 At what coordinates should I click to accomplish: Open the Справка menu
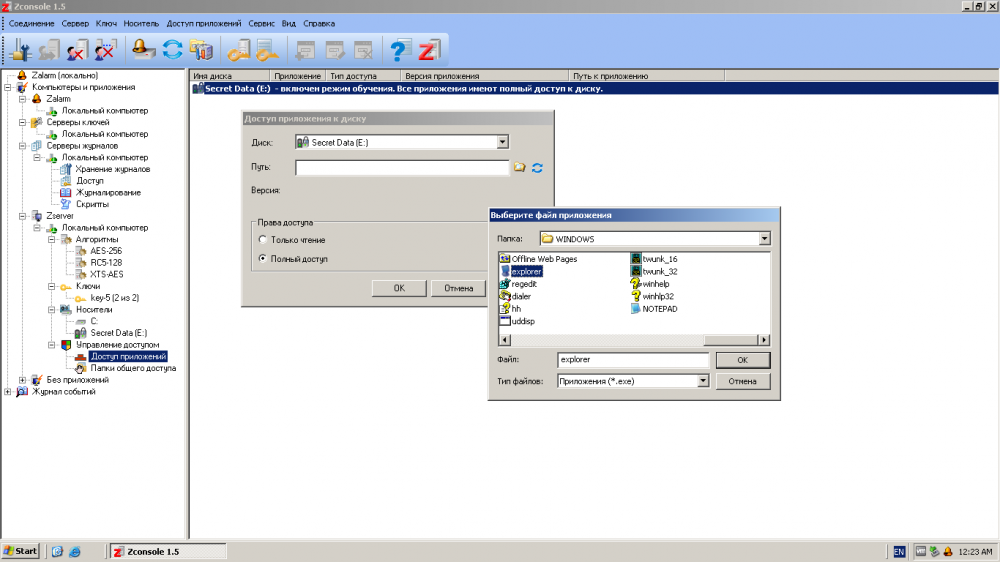pos(319,24)
